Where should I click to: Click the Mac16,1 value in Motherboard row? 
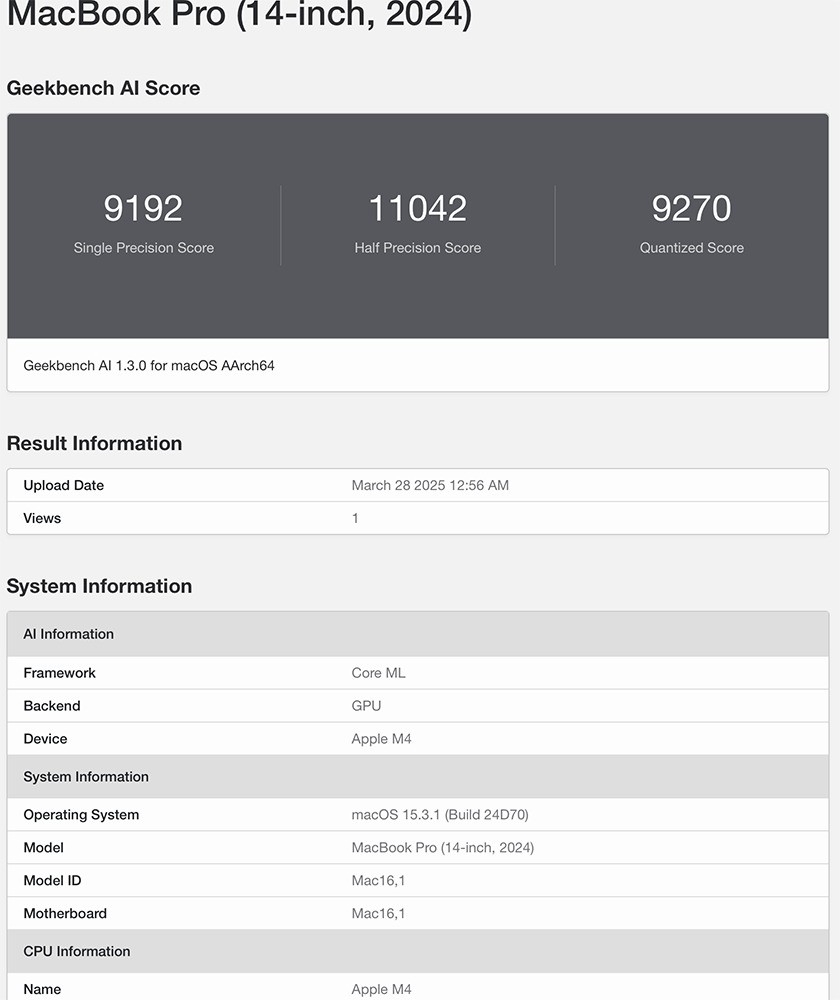(x=378, y=914)
